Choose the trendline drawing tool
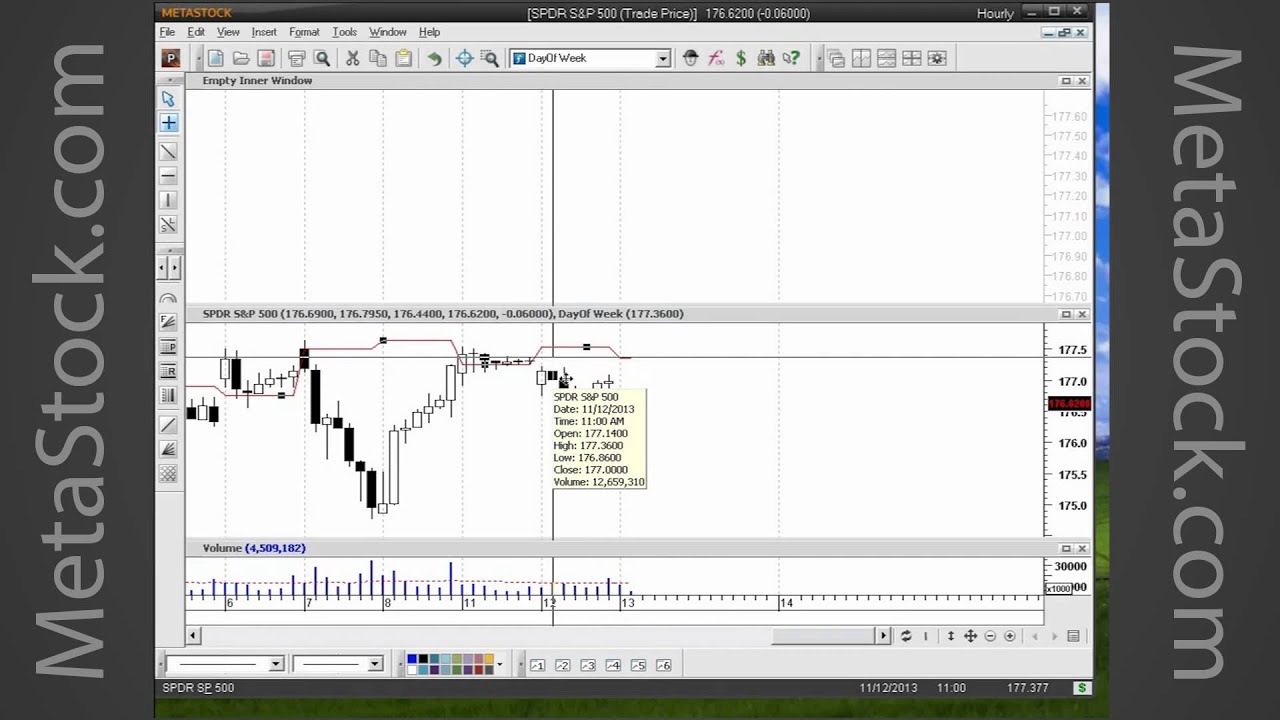 tap(168, 151)
